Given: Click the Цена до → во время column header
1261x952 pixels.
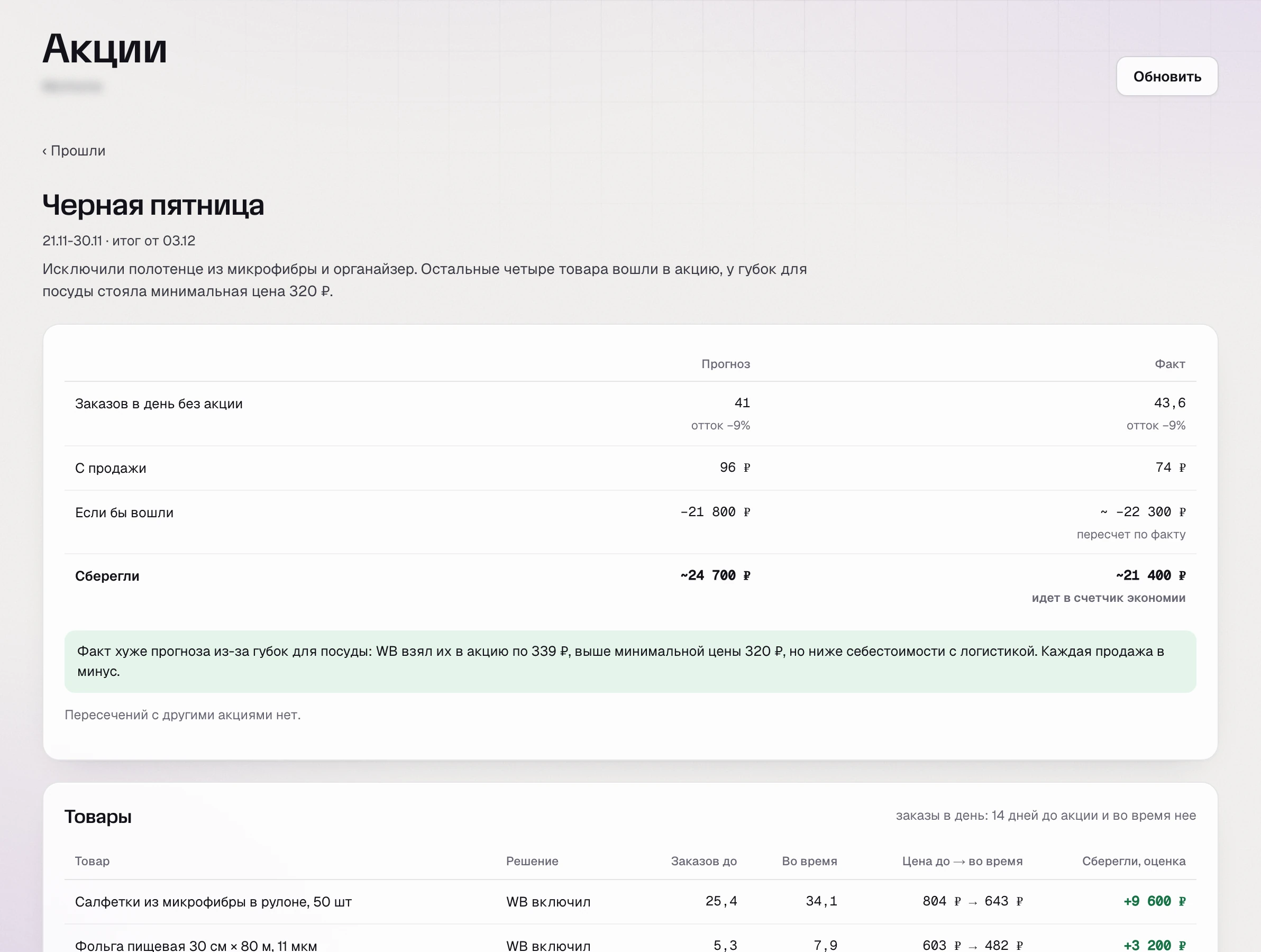Looking at the screenshot, I should click(x=962, y=861).
